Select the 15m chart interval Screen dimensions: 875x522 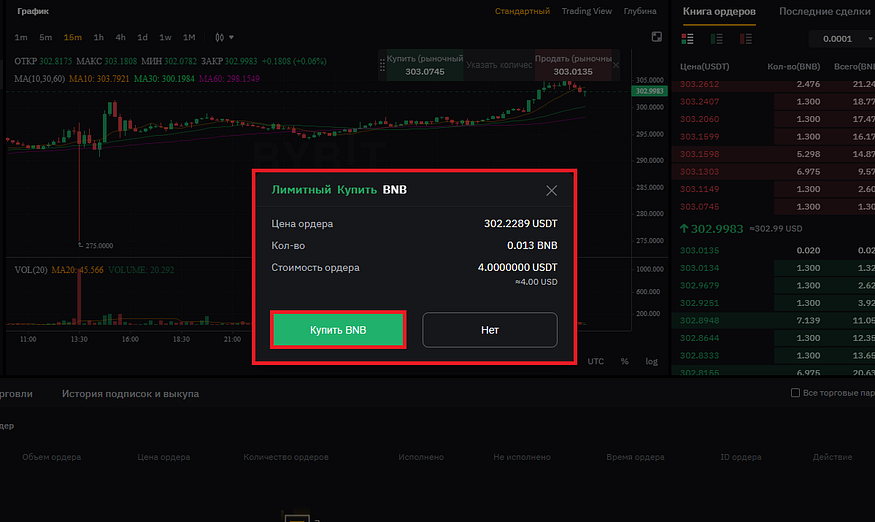73,37
